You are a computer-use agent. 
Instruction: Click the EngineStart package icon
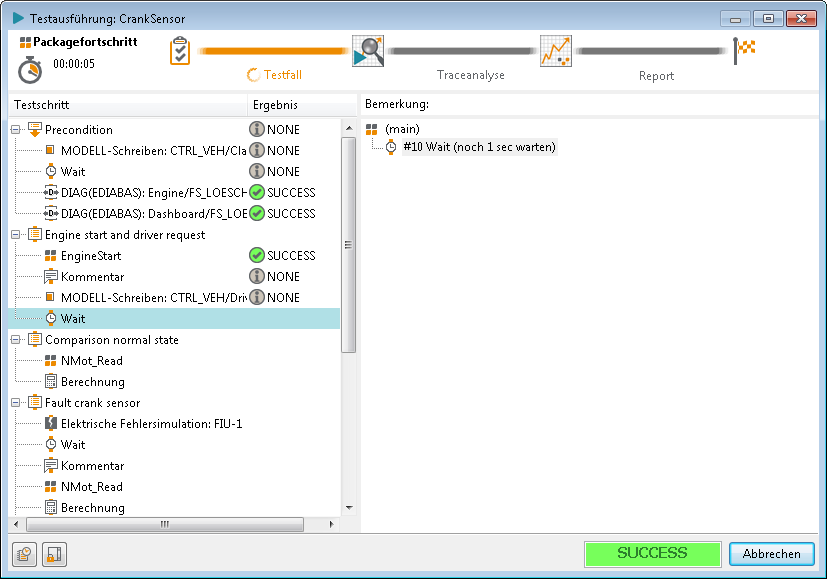point(51,256)
